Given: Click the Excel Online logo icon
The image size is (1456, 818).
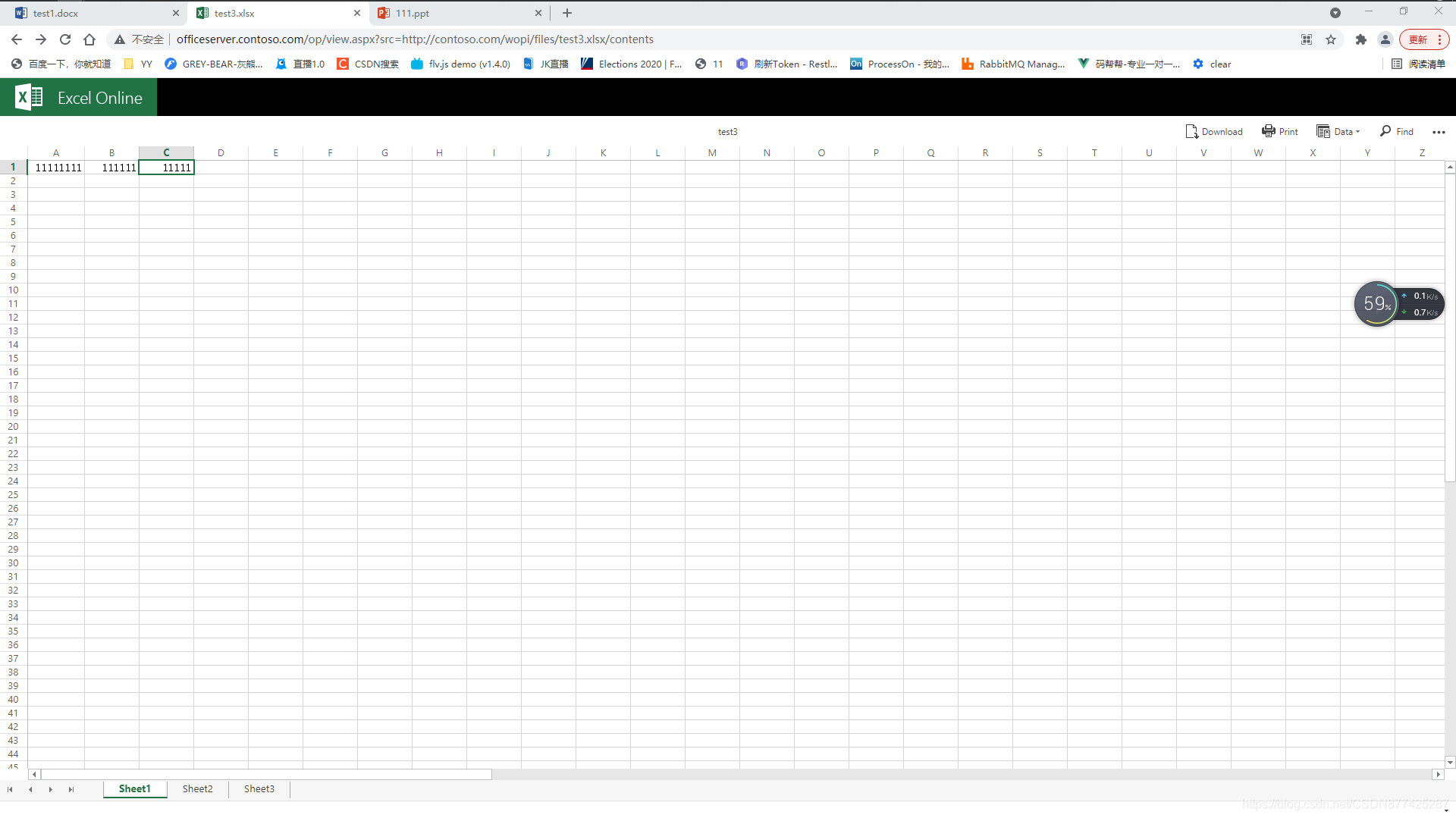Looking at the screenshot, I should tap(29, 97).
